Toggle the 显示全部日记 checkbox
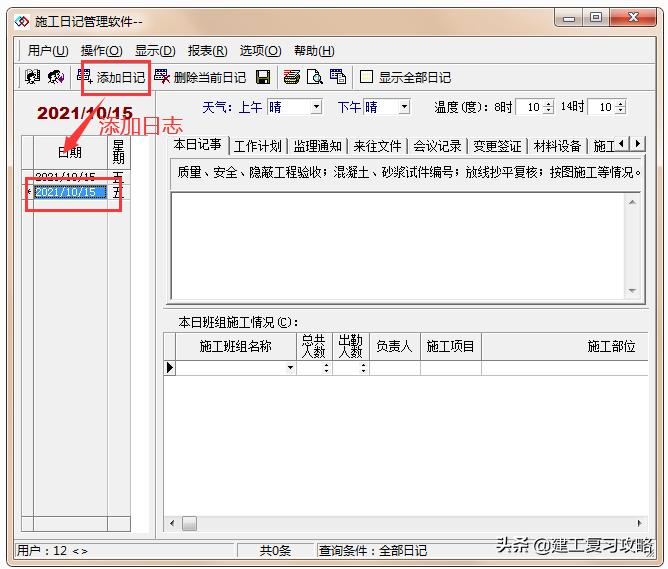 coord(366,77)
